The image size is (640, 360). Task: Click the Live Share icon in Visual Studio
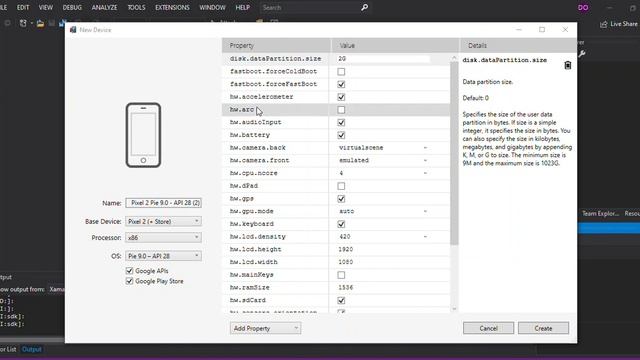click(x=603, y=24)
